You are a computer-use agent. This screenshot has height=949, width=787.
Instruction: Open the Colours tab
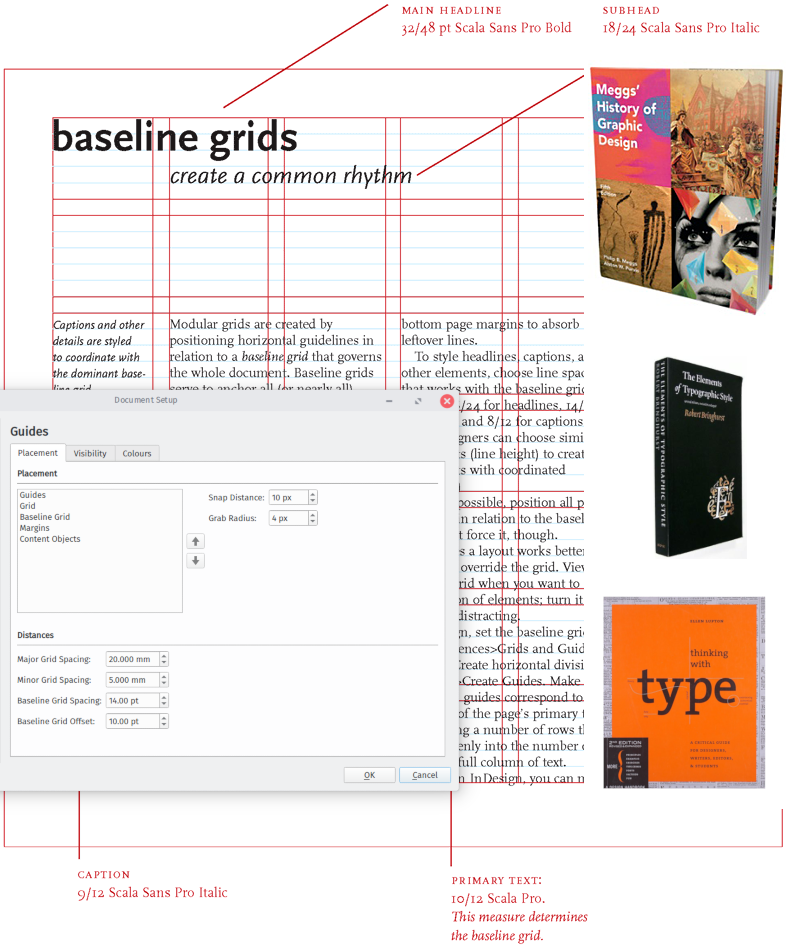tap(137, 453)
